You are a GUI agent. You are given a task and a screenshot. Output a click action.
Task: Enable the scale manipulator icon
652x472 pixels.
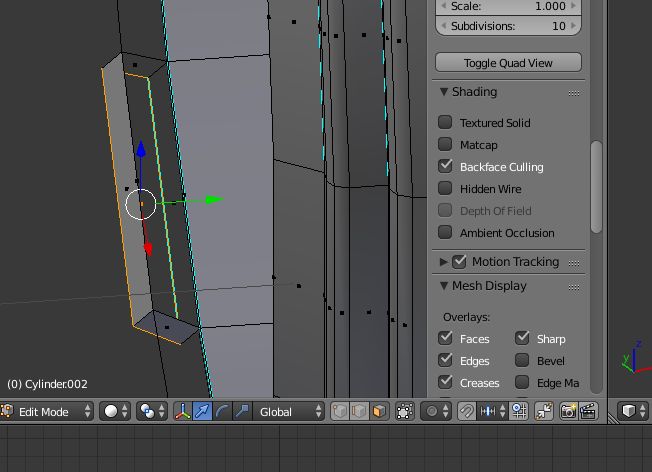click(x=242, y=412)
